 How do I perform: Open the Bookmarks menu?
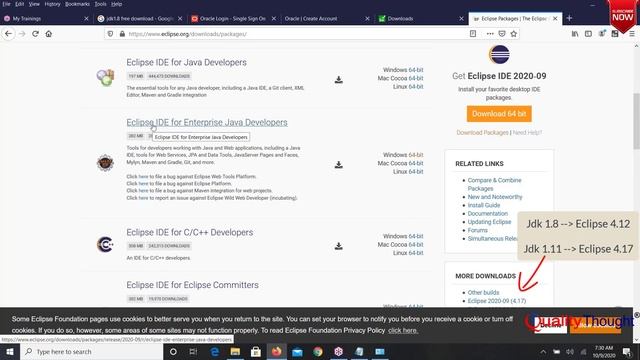click(x=77, y=4)
